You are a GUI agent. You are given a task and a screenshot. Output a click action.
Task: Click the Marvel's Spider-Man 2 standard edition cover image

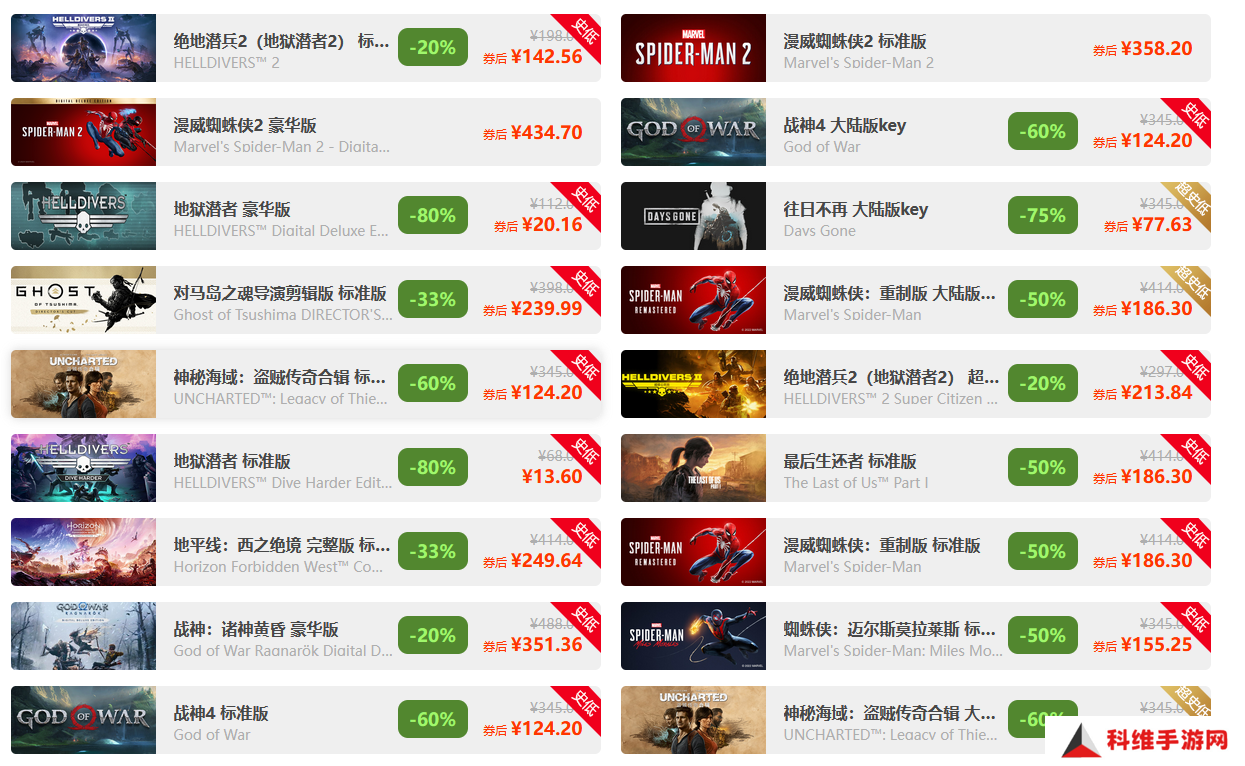(693, 48)
